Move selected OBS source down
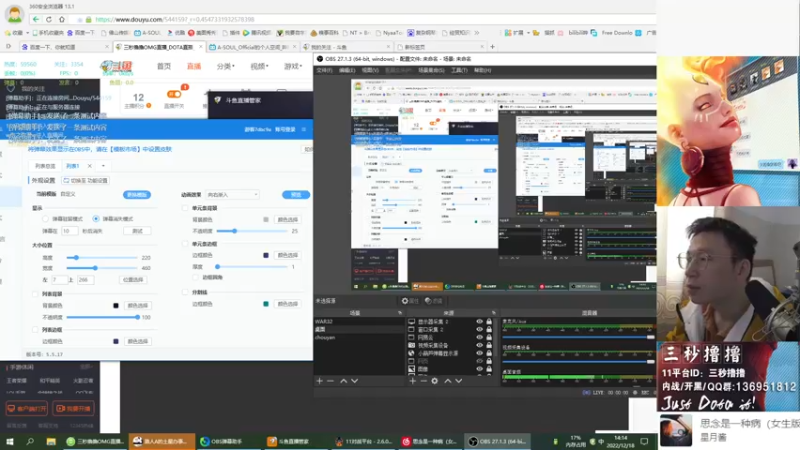Screen dimensions: 800x450 pyautogui.click(x=459, y=381)
